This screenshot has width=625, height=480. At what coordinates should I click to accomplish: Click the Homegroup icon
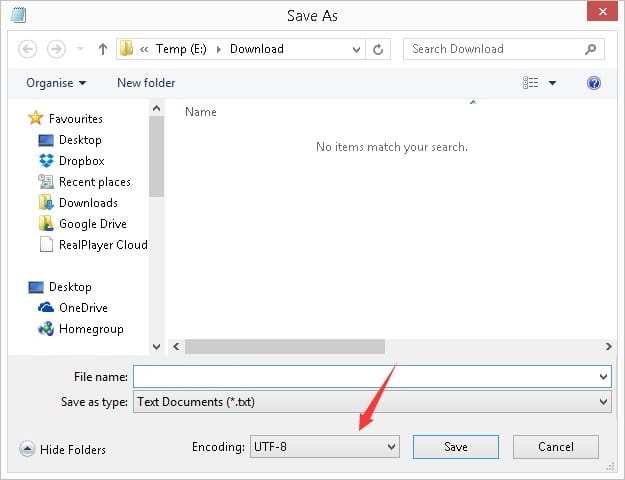click(x=46, y=329)
